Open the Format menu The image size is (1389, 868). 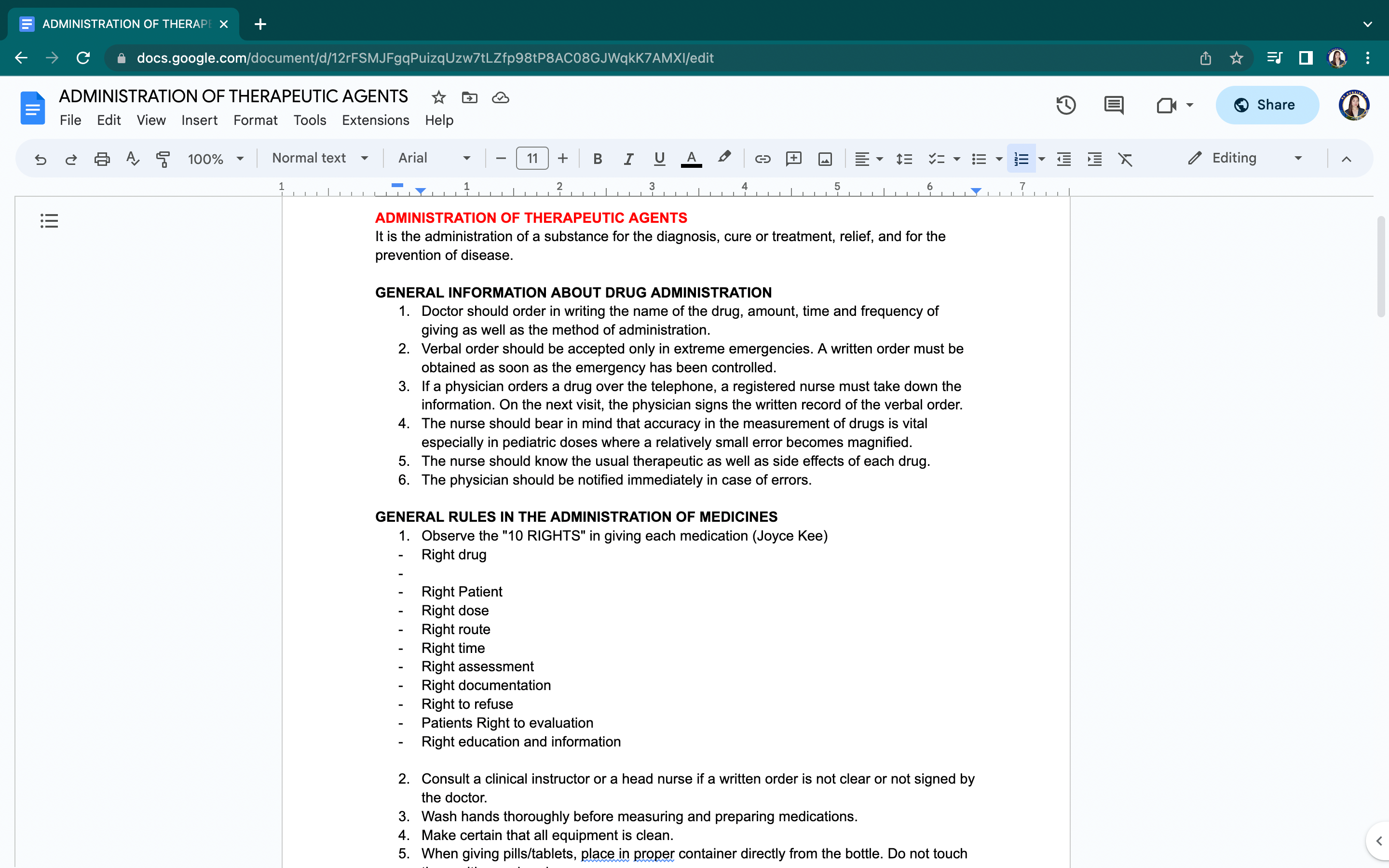click(x=255, y=120)
